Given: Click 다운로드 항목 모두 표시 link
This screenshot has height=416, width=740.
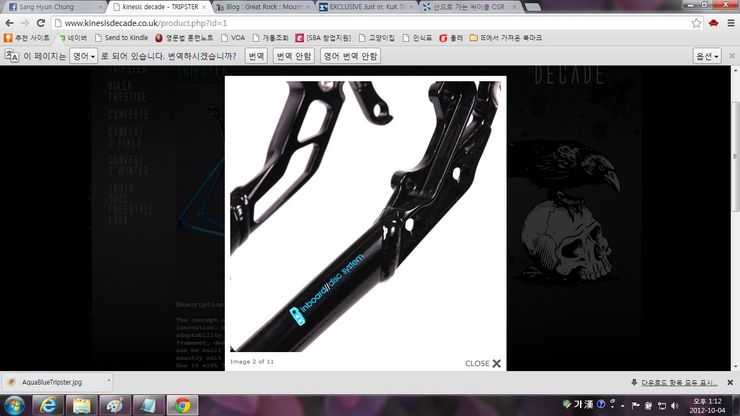Looking at the screenshot, I should tap(679, 382).
